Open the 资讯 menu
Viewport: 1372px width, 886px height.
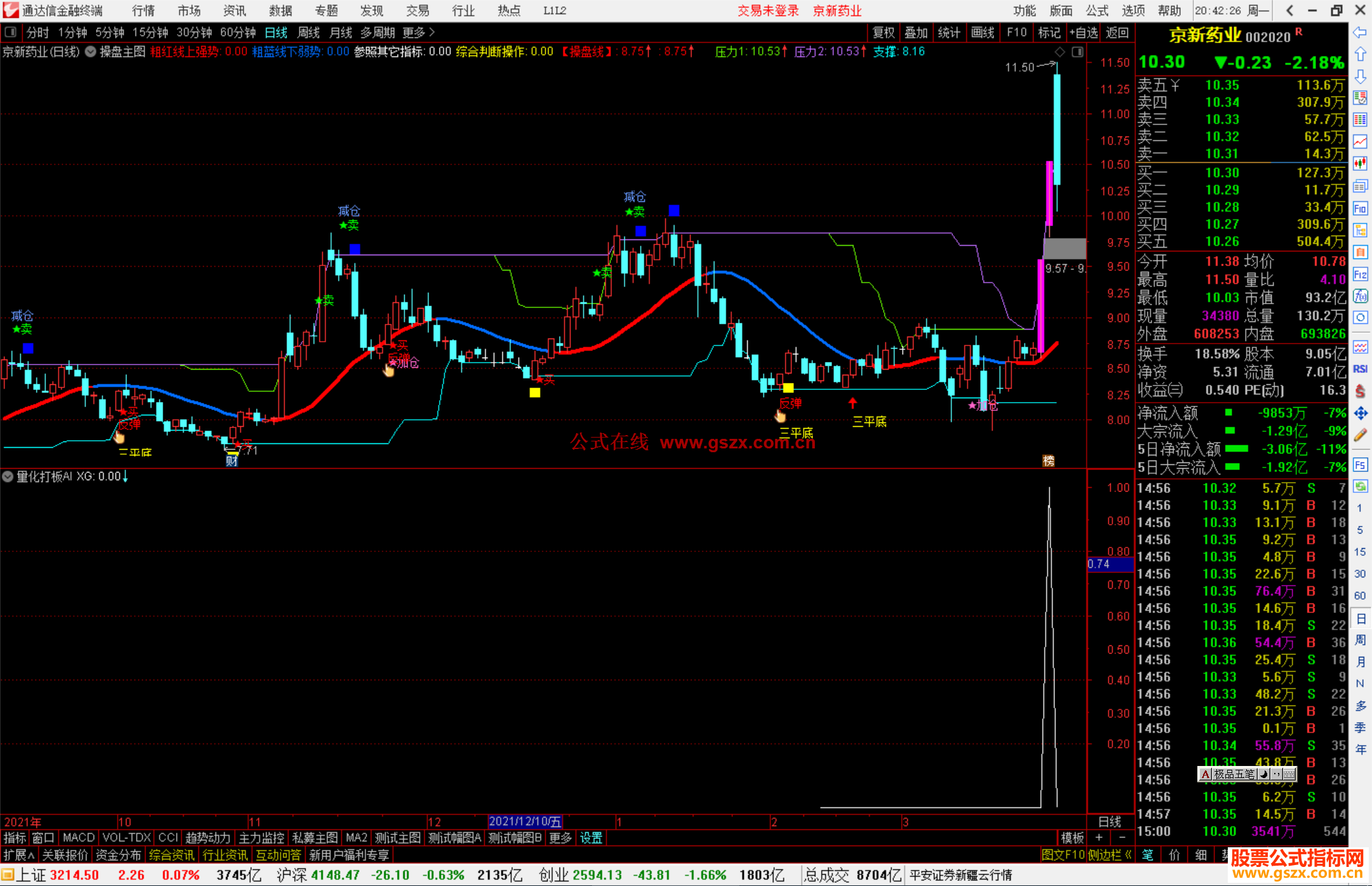tap(234, 10)
